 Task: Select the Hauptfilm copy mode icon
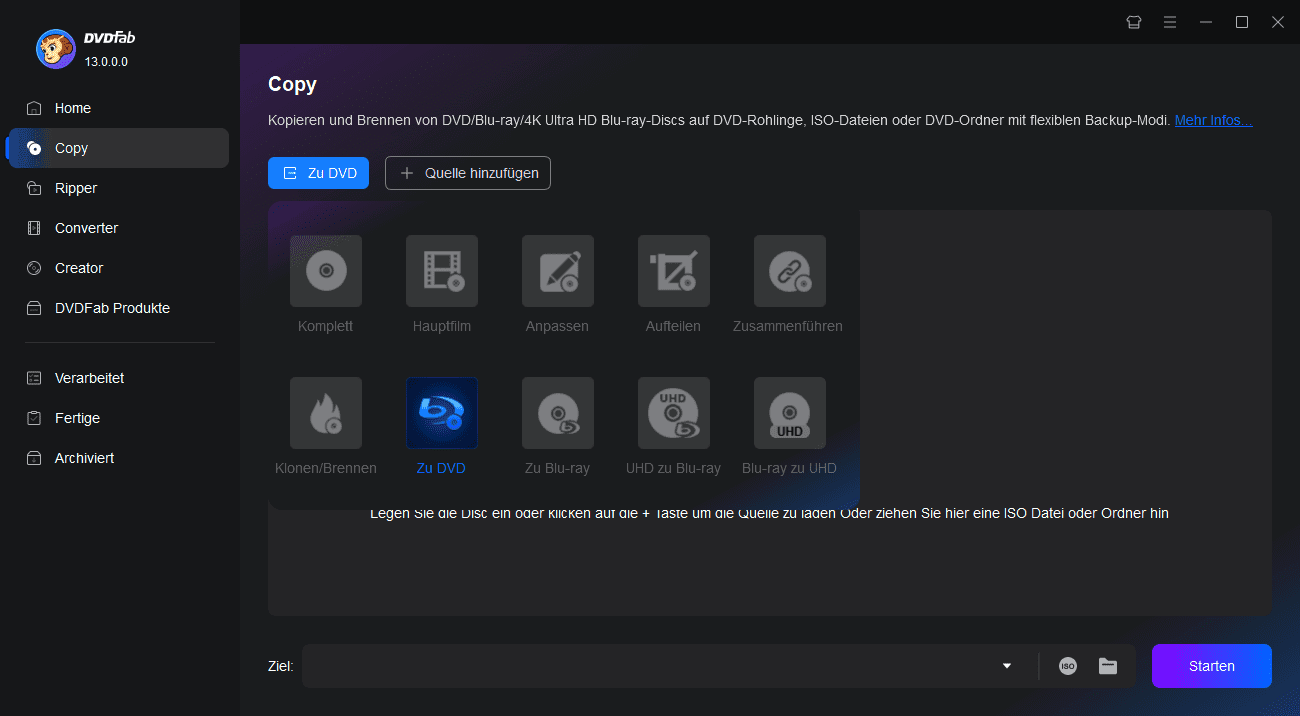(442, 271)
